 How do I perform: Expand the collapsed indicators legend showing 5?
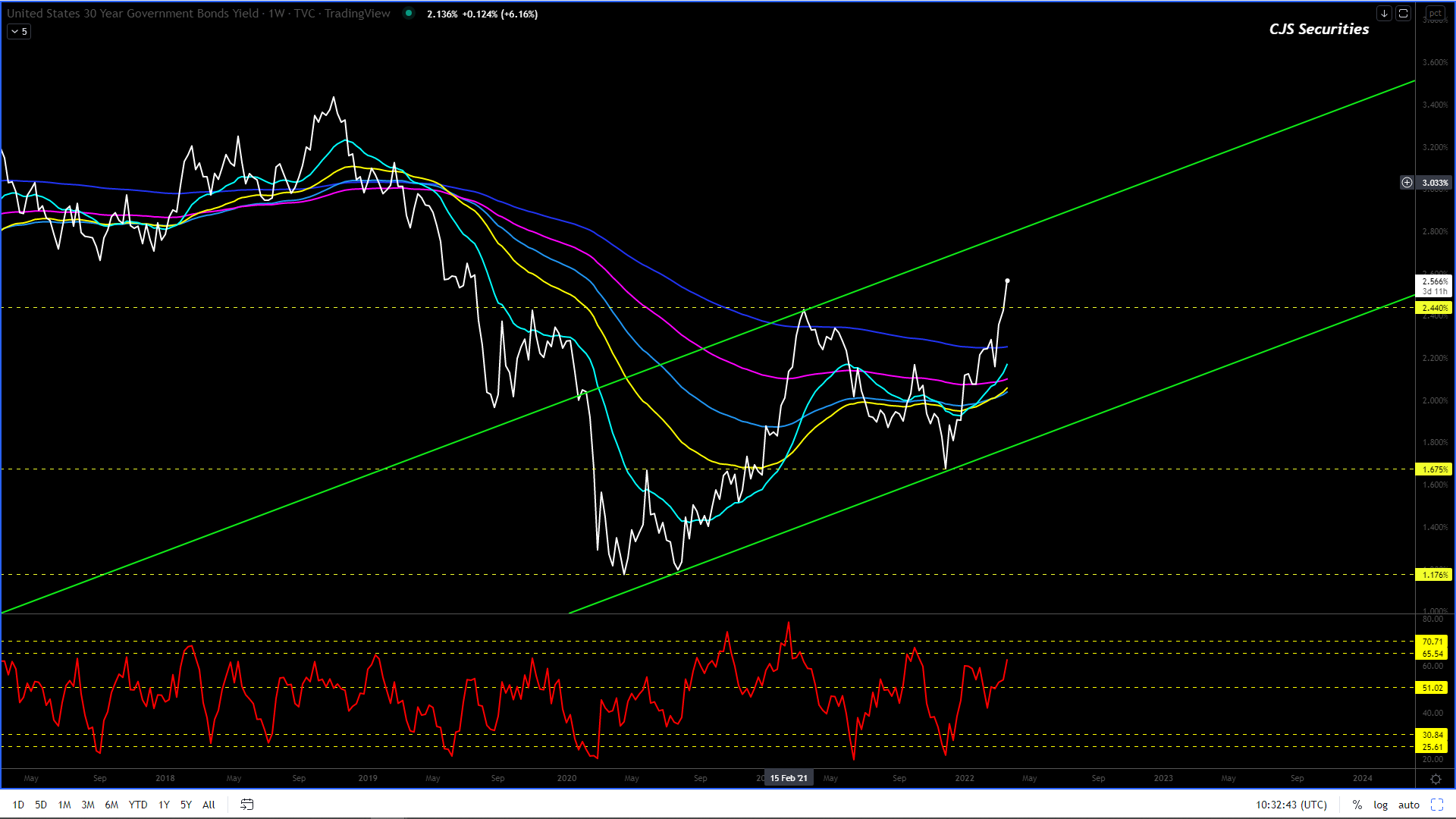[x=19, y=32]
